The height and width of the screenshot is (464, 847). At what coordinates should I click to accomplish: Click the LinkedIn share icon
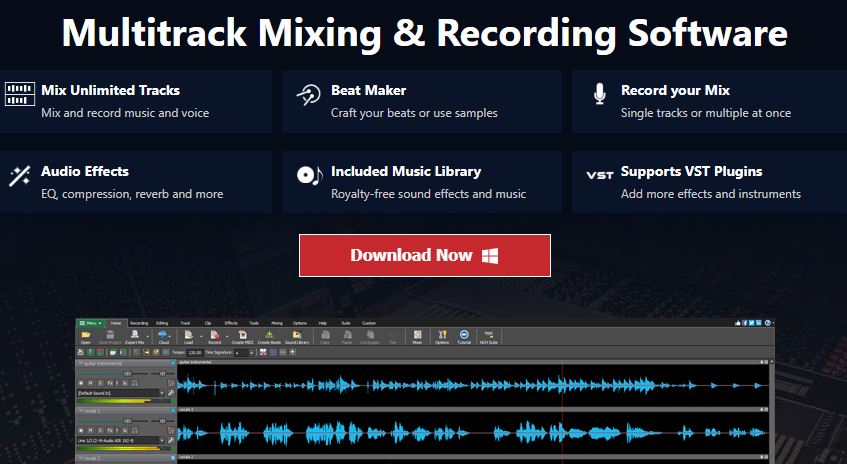758,323
